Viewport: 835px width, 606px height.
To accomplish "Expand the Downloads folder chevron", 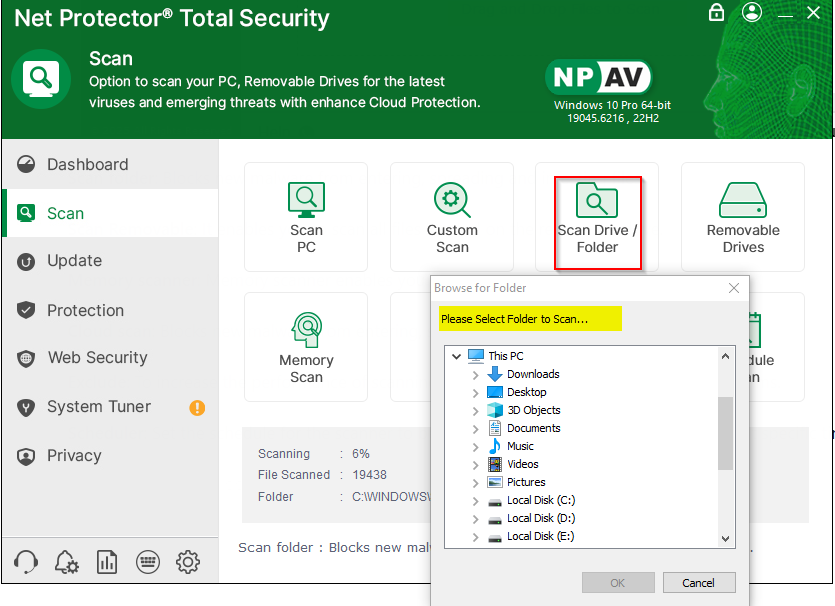I will coord(475,374).
